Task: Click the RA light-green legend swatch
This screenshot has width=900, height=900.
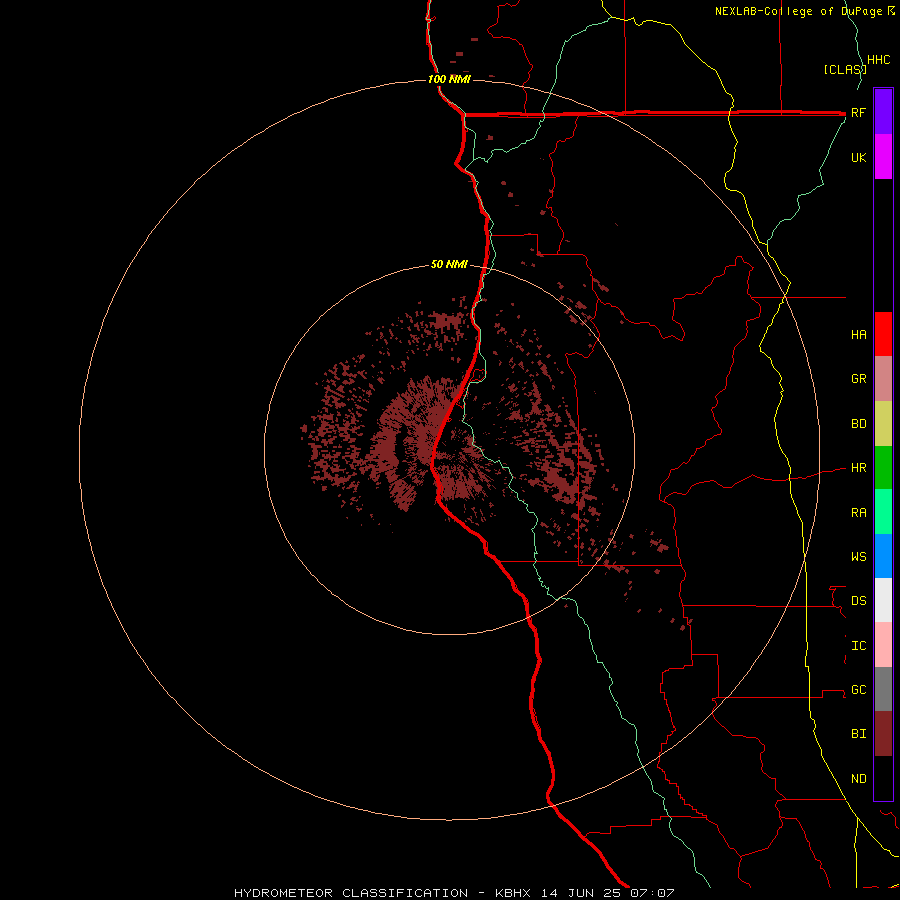Action: (883, 512)
